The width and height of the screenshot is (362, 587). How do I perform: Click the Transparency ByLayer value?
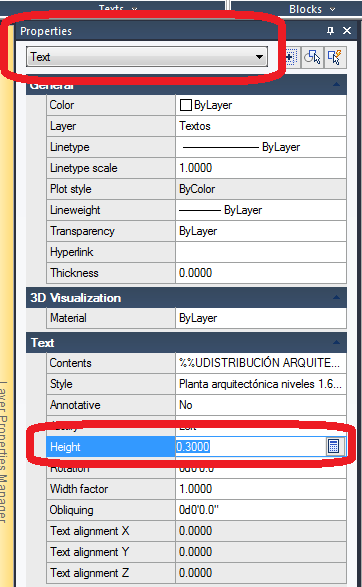click(x=261, y=231)
